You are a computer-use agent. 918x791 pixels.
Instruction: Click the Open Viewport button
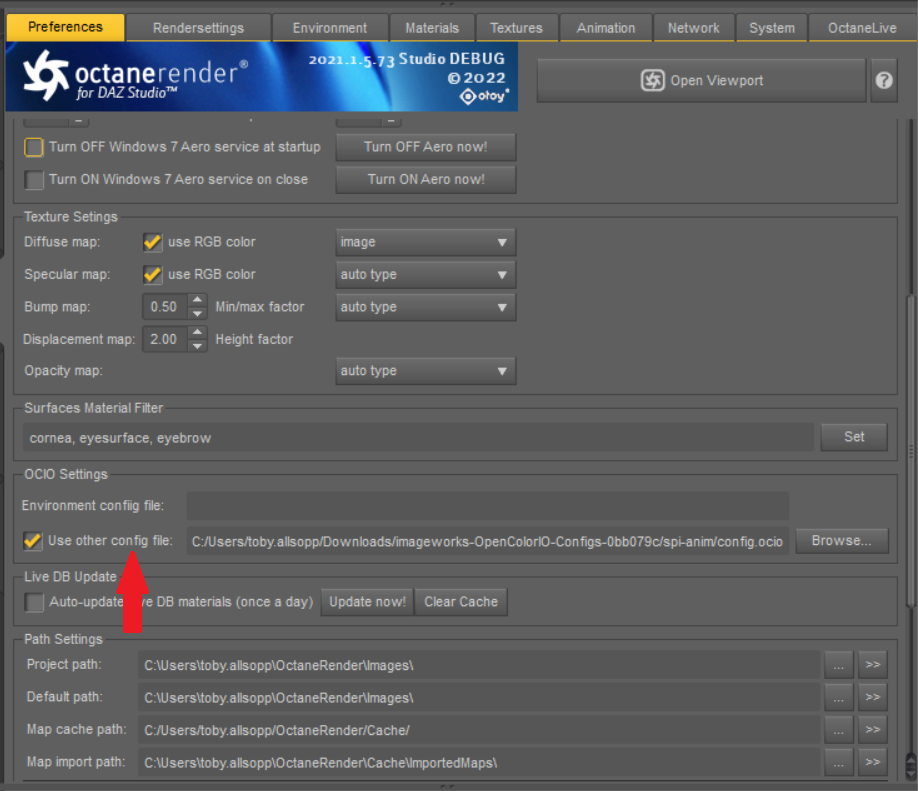(x=701, y=80)
